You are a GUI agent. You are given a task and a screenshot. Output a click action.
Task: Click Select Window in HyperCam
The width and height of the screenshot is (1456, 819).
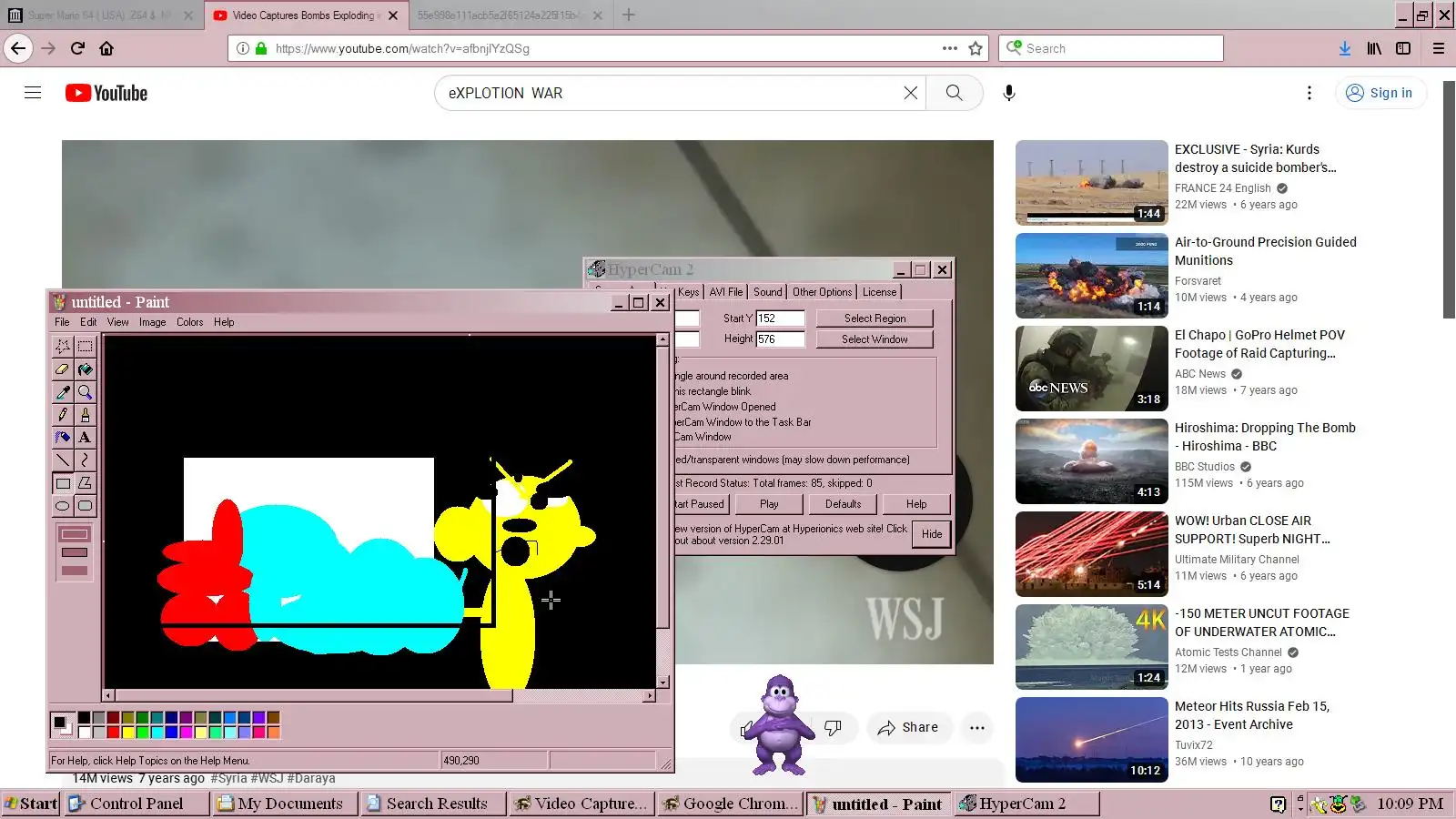point(875,339)
